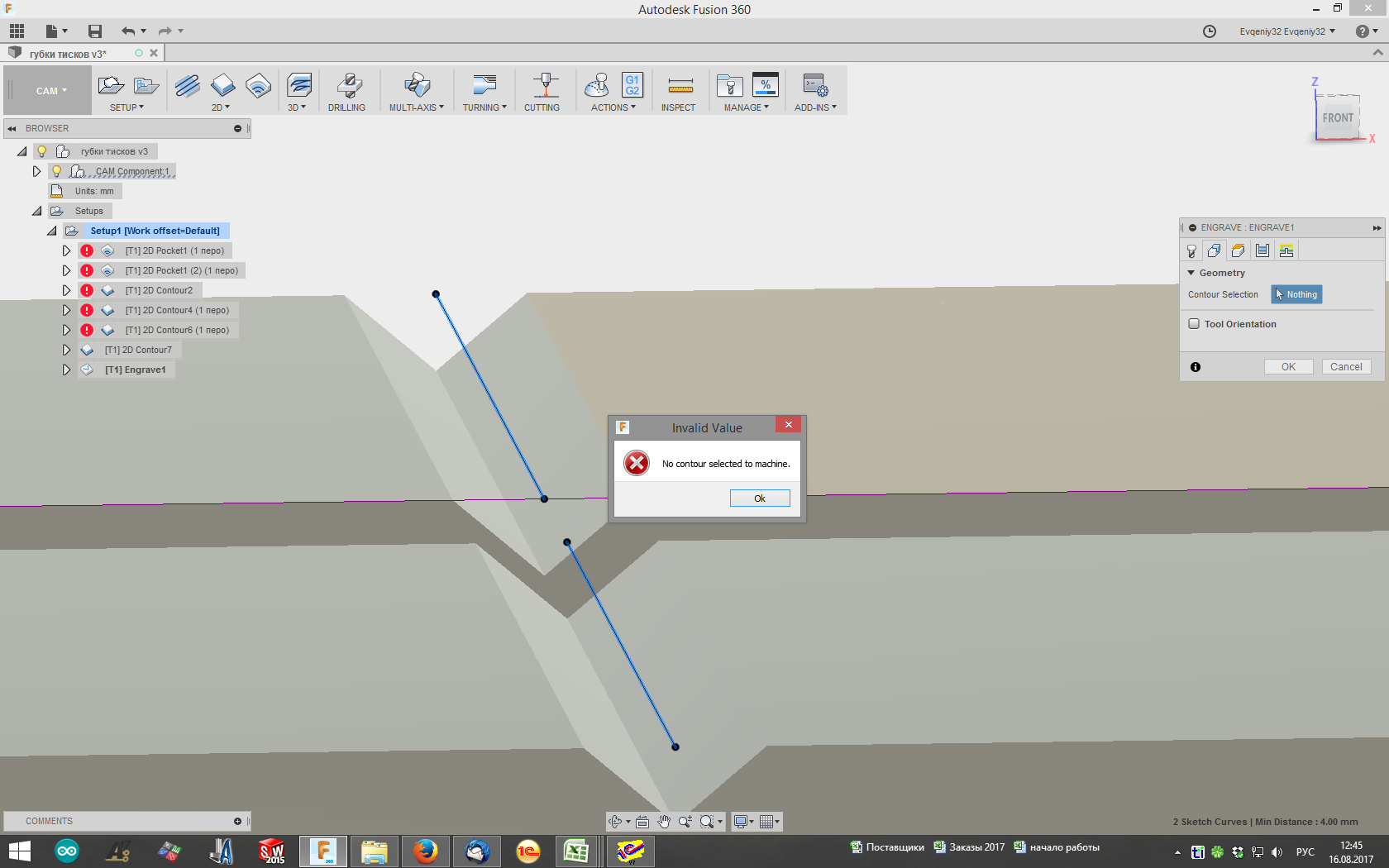The image size is (1389, 868).
Task: Click the New Setup icon in toolbar
Action: pyautogui.click(x=111, y=85)
